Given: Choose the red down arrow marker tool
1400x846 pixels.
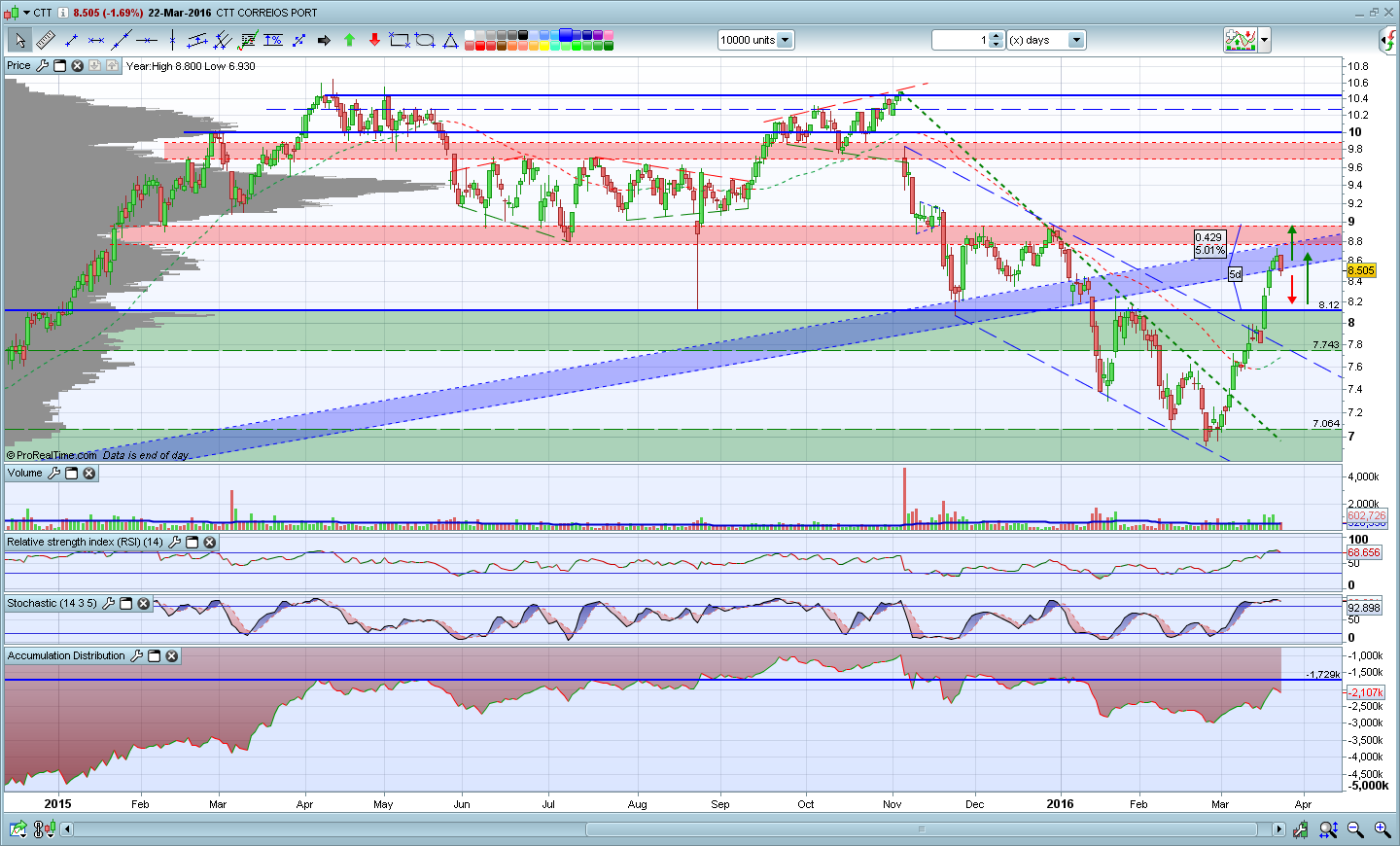Looking at the screenshot, I should tap(374, 40).
